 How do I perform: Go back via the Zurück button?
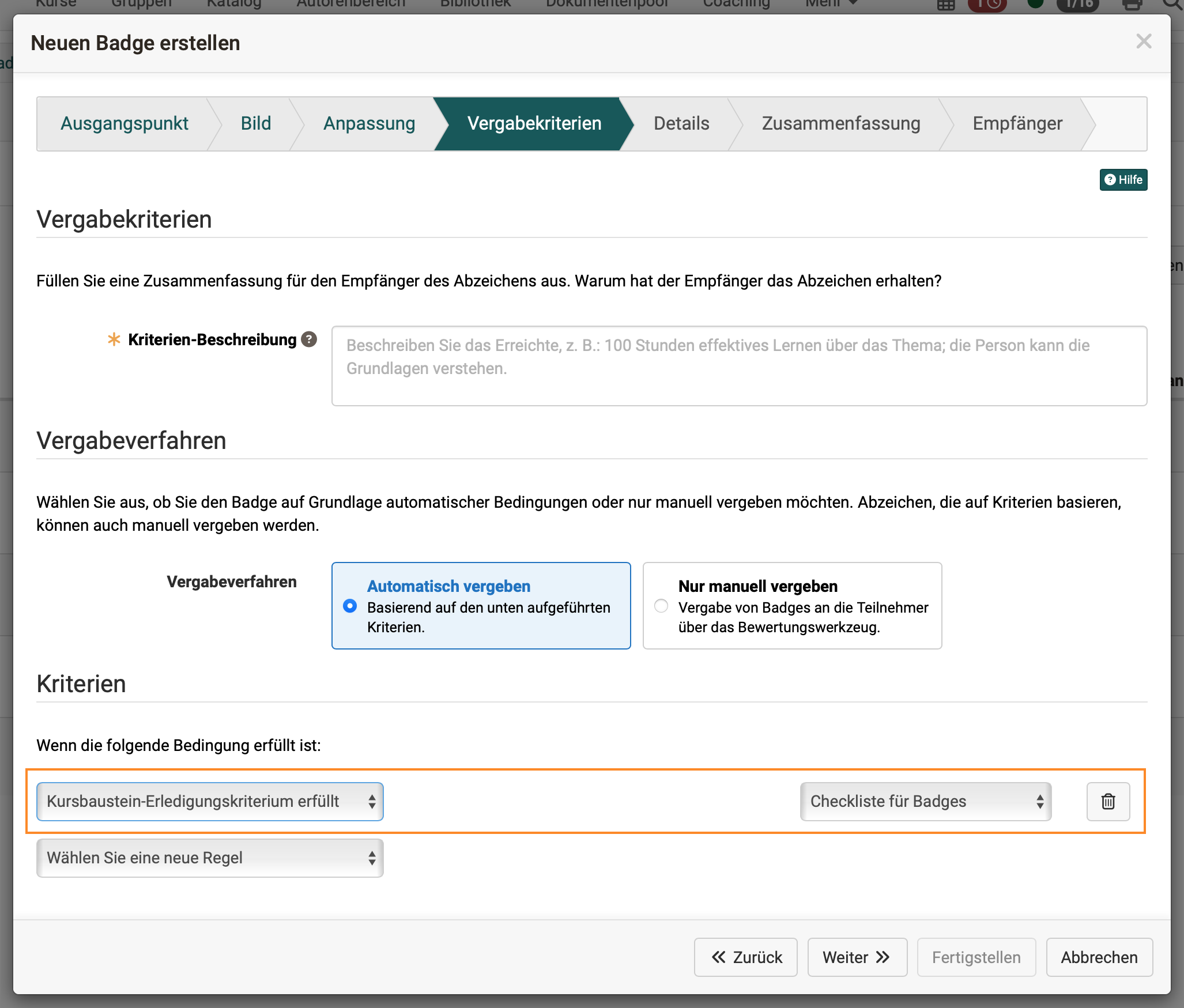pos(745,957)
